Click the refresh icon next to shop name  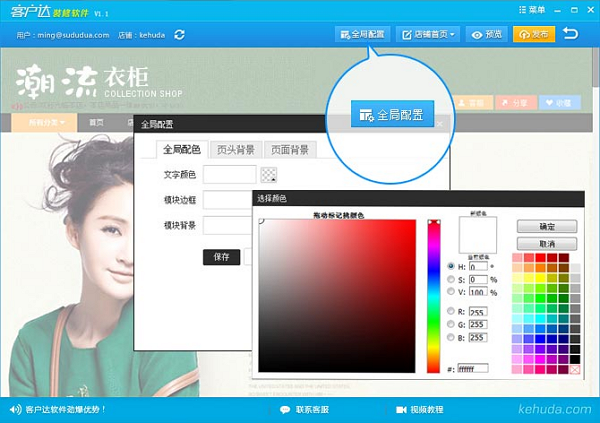coord(179,35)
